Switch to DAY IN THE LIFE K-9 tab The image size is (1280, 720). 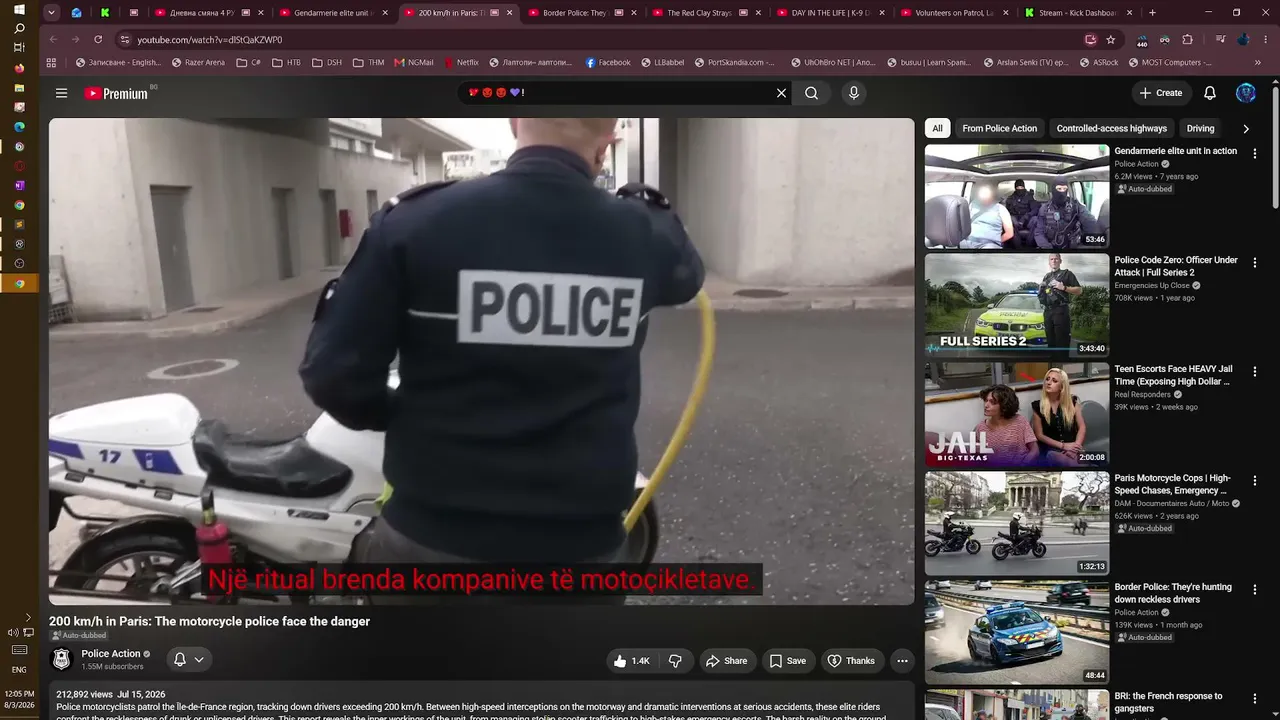click(x=830, y=13)
